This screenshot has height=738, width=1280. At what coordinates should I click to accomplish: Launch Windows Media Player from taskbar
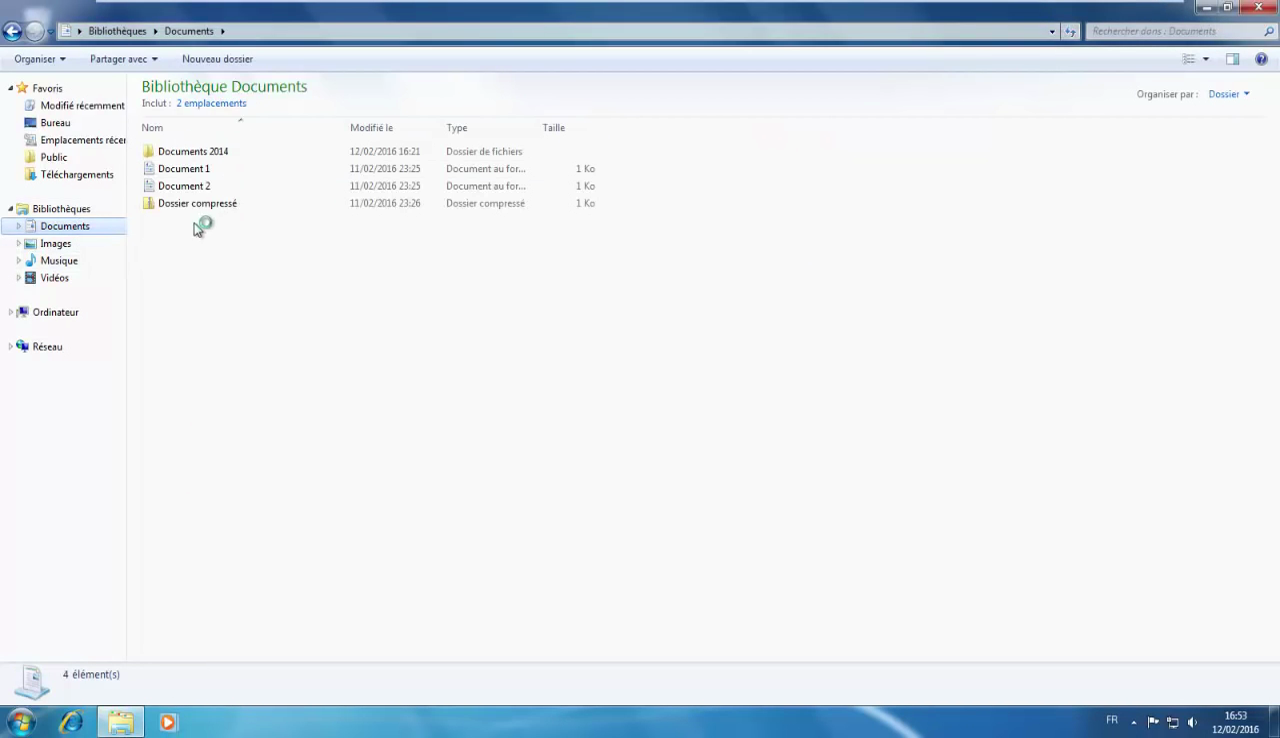coord(168,722)
